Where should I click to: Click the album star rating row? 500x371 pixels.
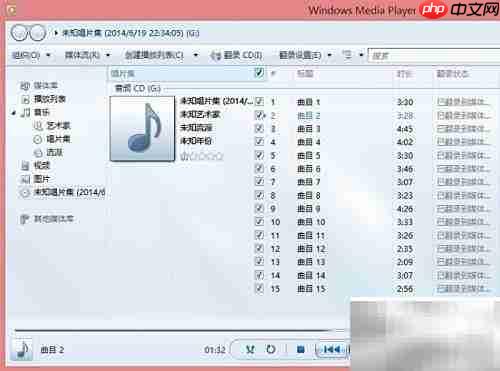(202, 156)
